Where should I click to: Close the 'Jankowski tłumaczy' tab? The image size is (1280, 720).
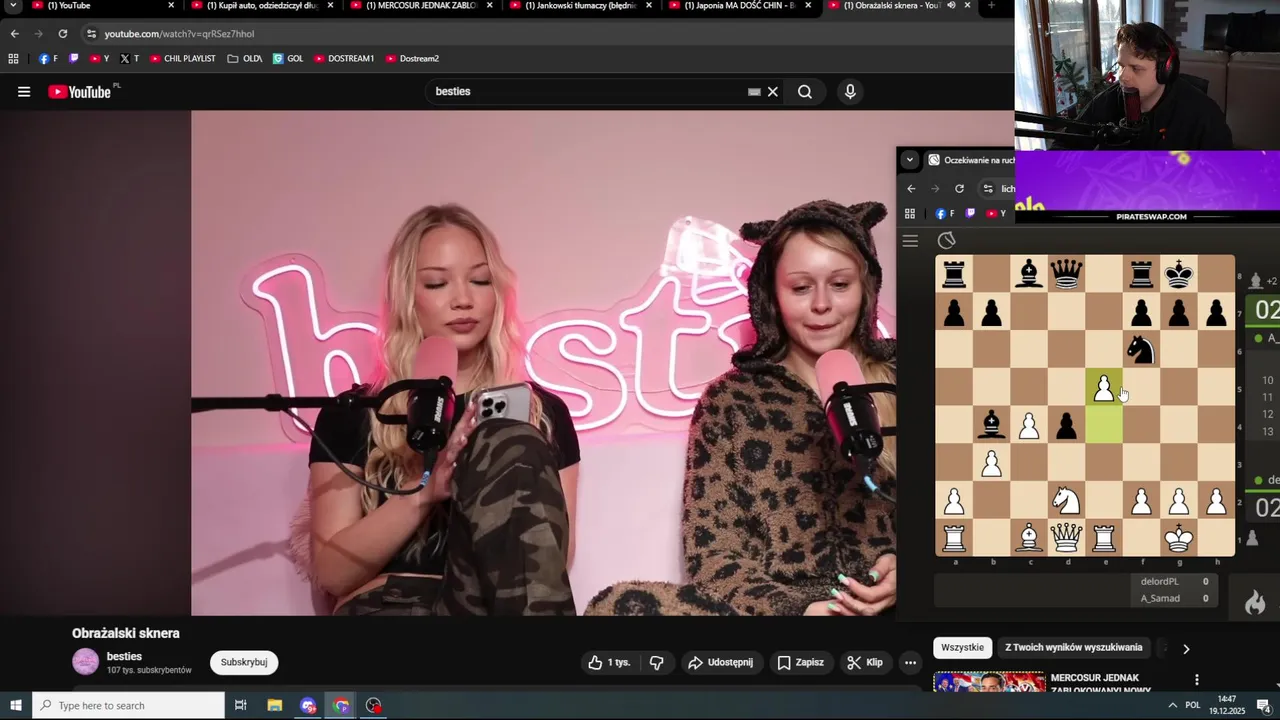(x=649, y=6)
